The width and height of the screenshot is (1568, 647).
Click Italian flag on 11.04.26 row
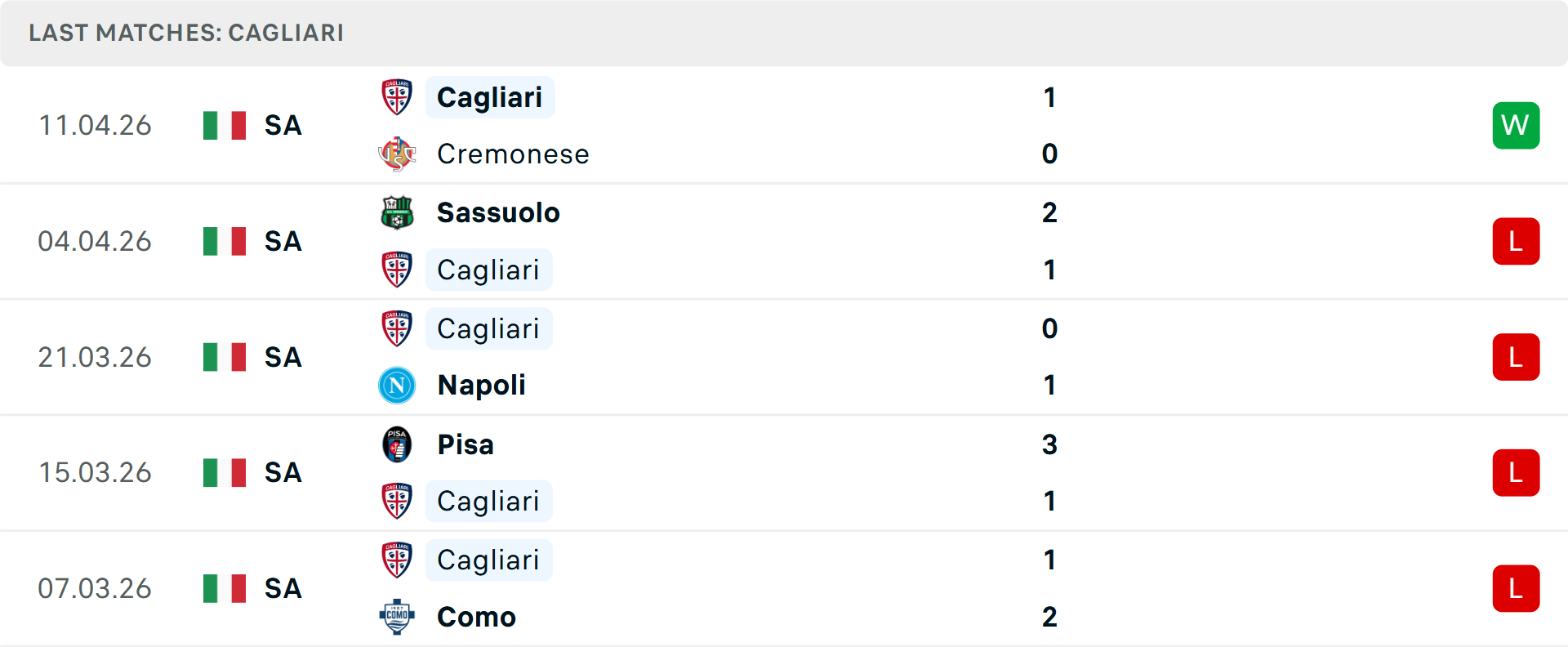tap(225, 126)
